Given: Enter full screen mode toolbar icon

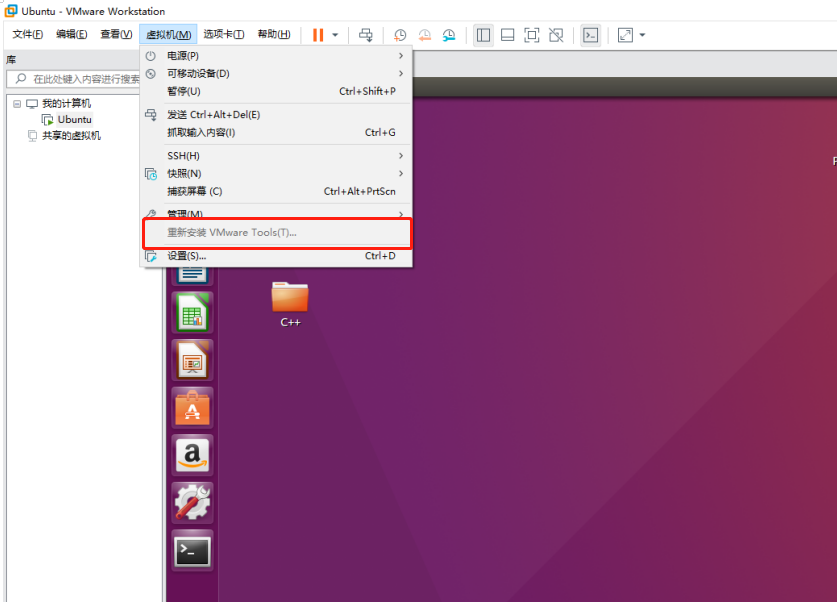Looking at the screenshot, I should (532, 35).
